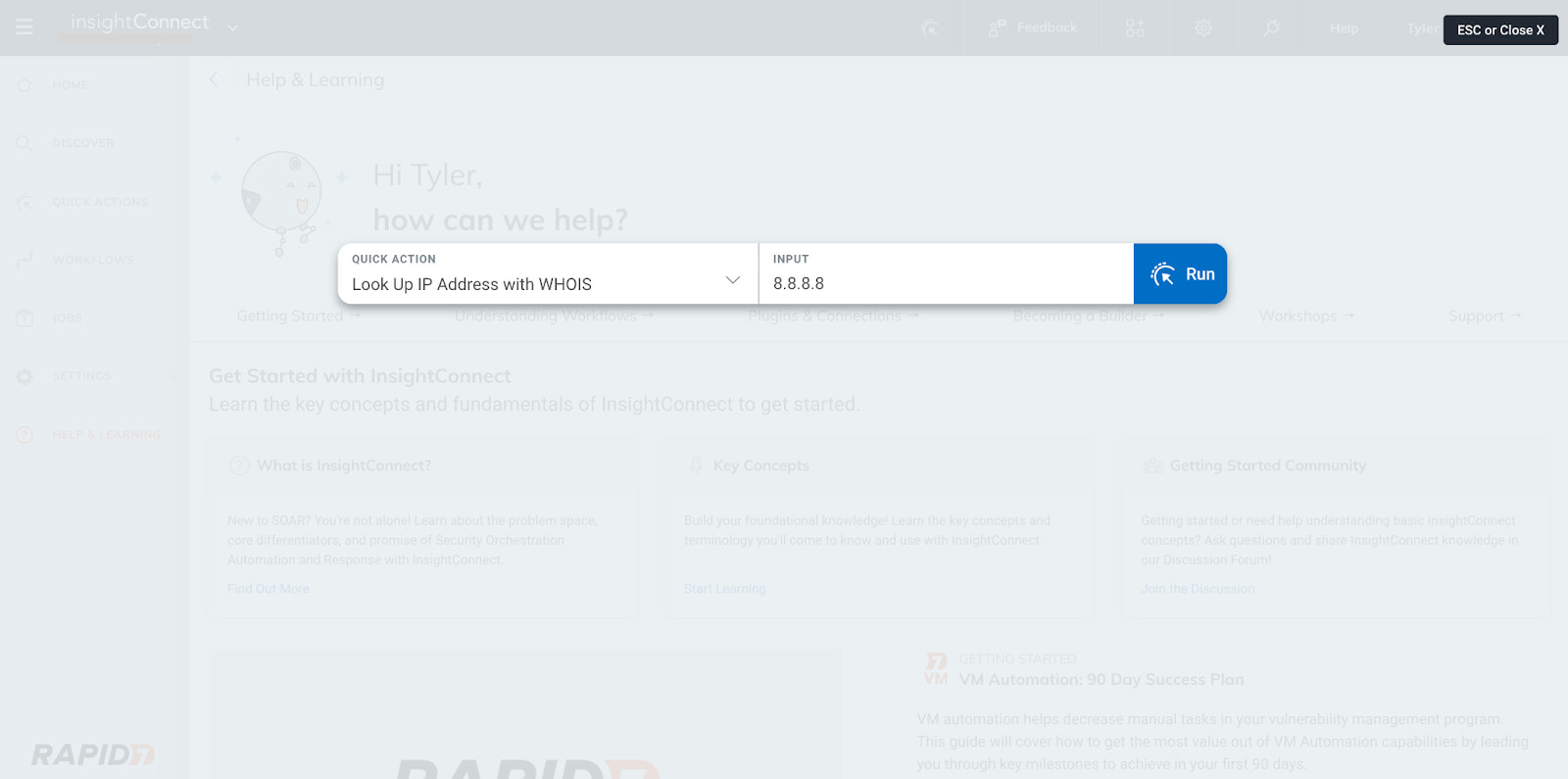Click the back arrow beside Help & Learning
The height and width of the screenshot is (779, 1568).
(214, 79)
